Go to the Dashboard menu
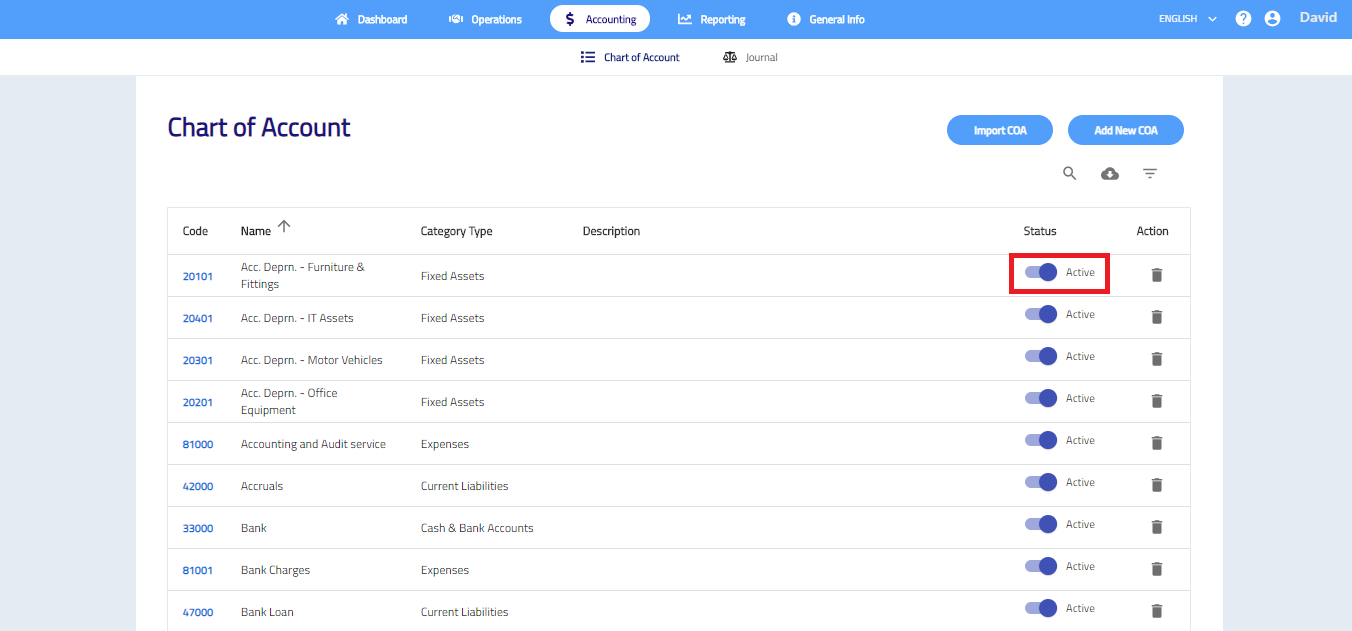 coord(371,19)
